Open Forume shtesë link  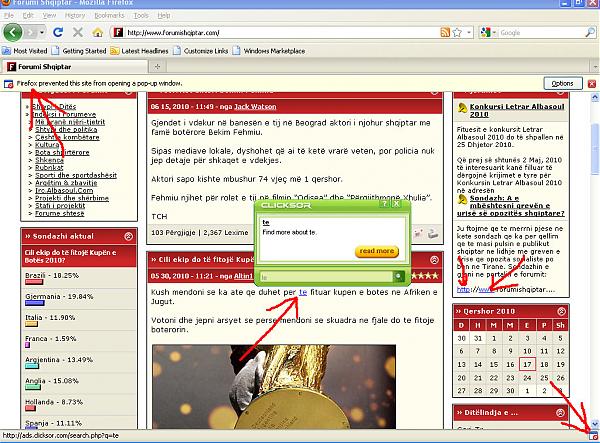(x=59, y=213)
